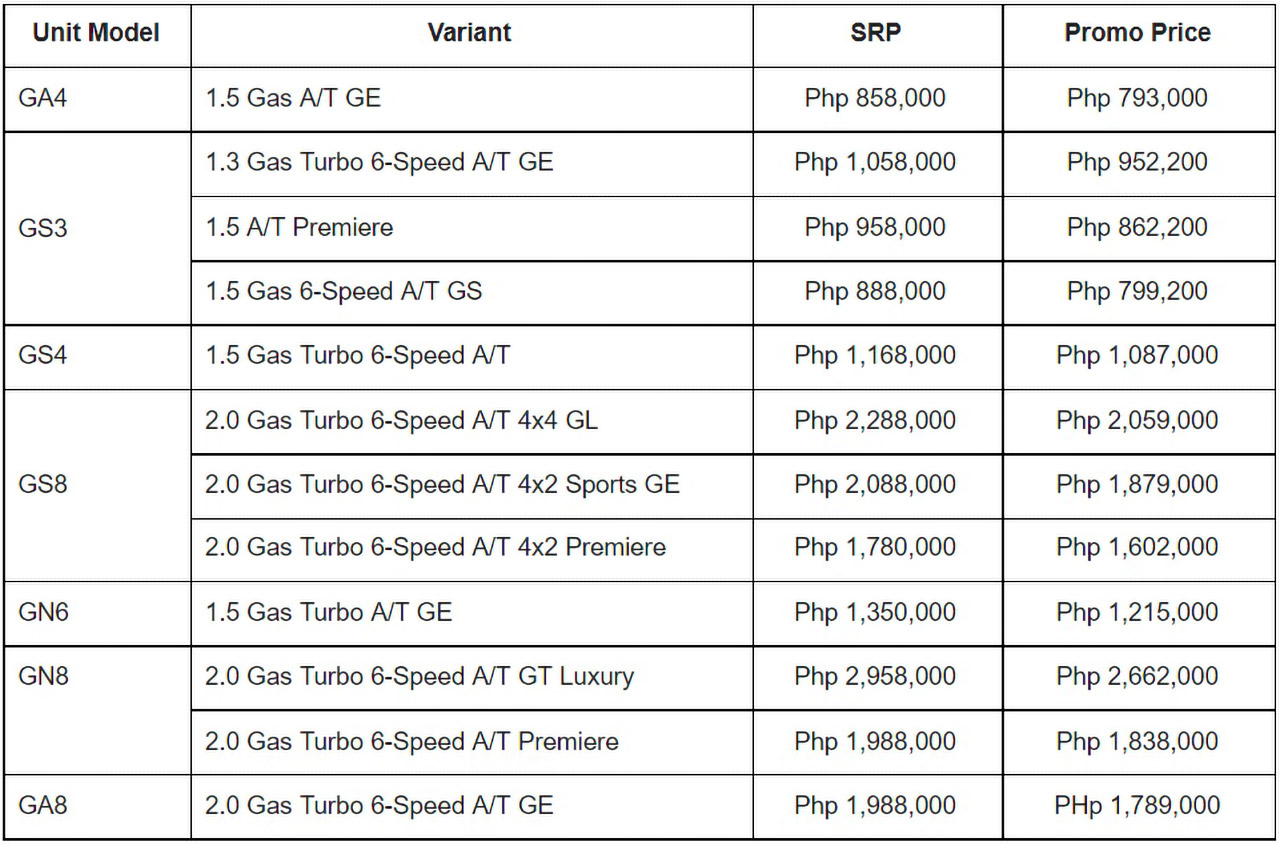
Task: Click the GA8 unit model cell
Action: [43, 805]
